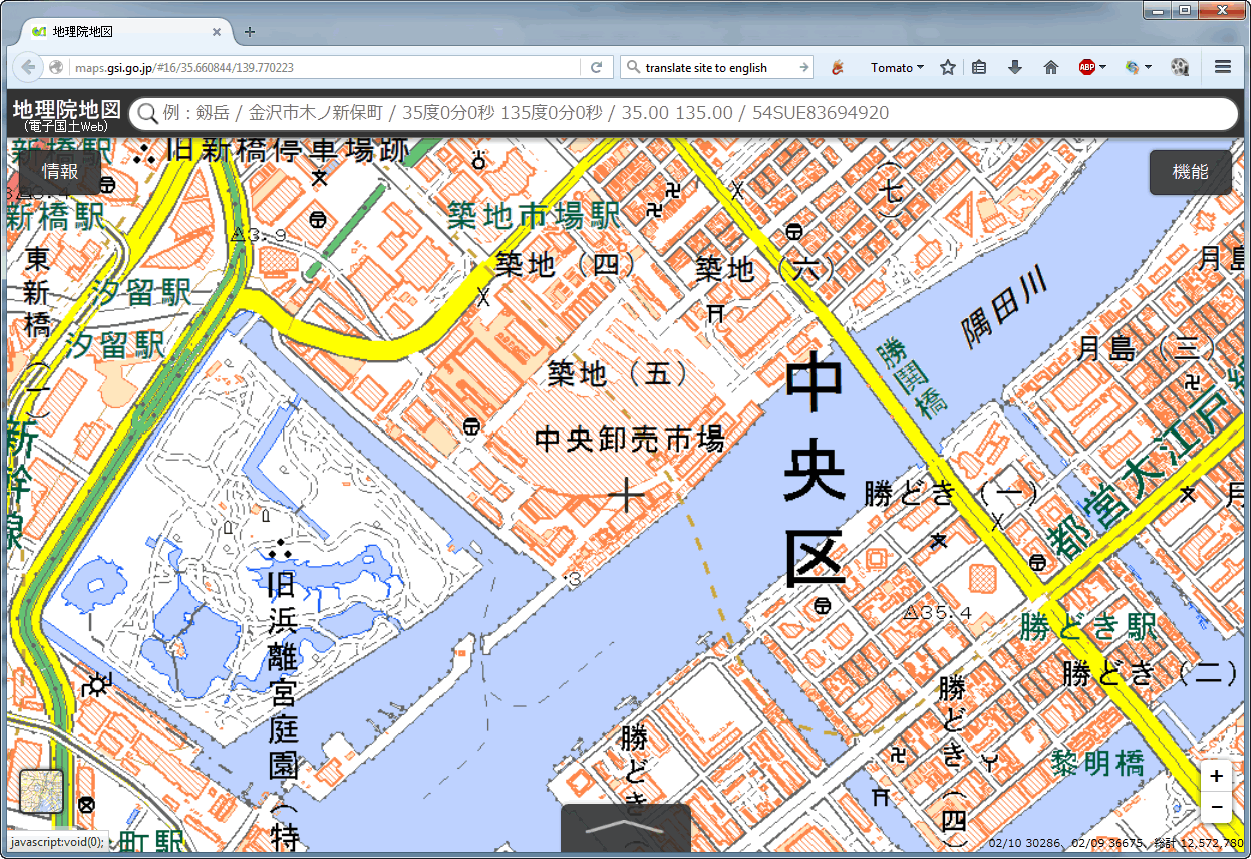Open the 機能 functions menu
Screen dimensions: 1251x859
(x=1189, y=172)
